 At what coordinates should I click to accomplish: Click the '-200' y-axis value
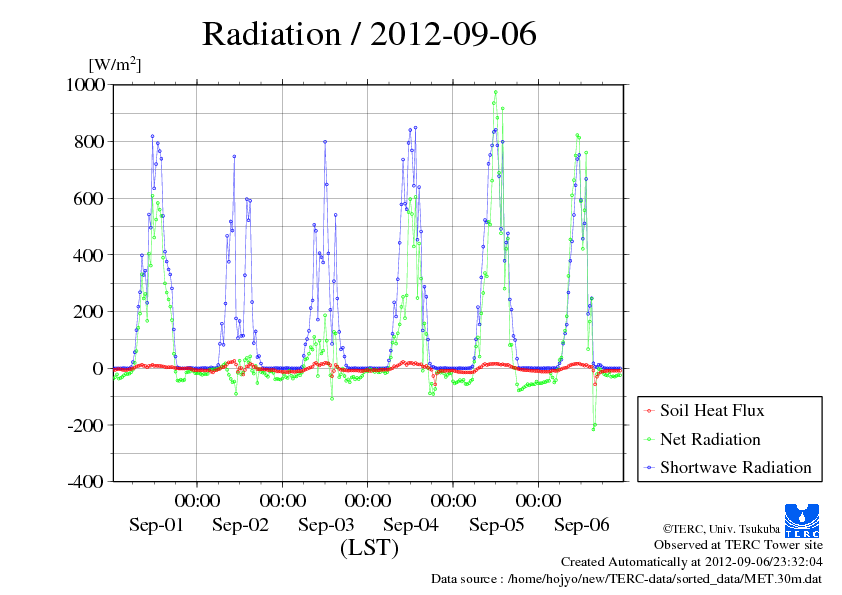click(86, 425)
